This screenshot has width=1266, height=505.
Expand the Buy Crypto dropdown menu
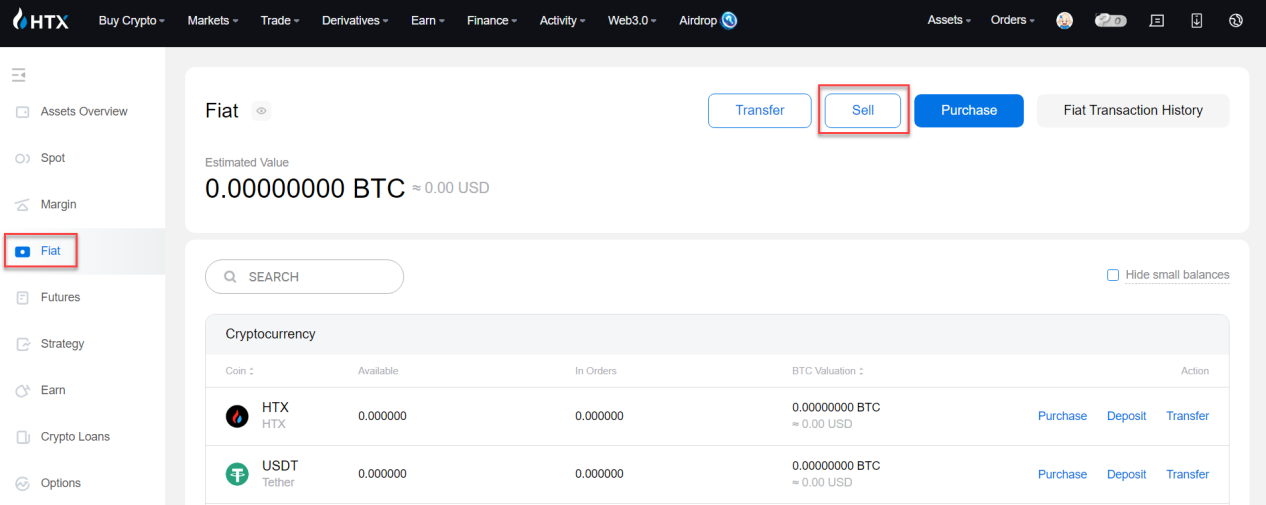pos(132,20)
